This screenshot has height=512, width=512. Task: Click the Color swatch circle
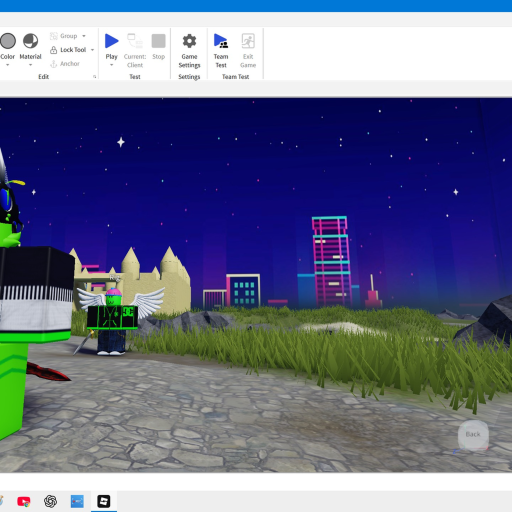coord(8,41)
